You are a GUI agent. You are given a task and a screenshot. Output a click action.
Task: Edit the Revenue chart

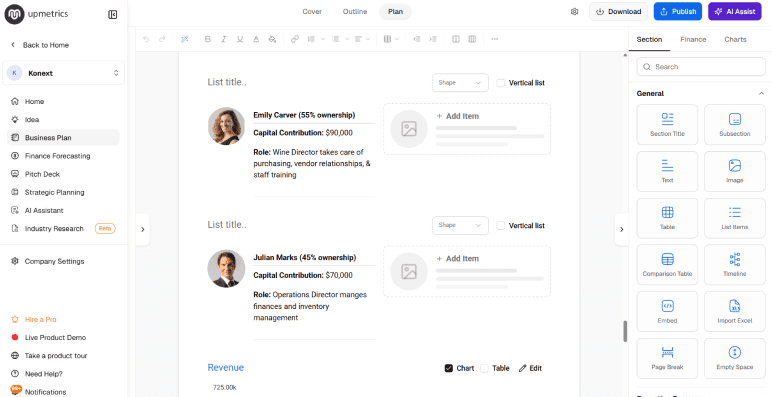(530, 368)
